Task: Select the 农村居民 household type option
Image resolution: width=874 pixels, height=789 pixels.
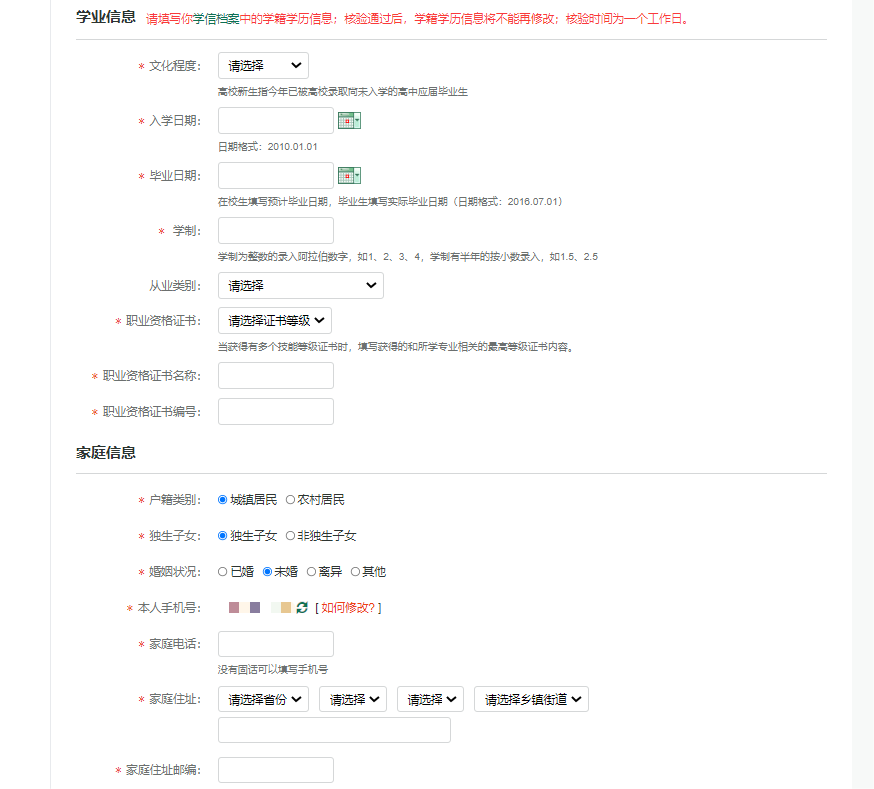Action: [291, 497]
